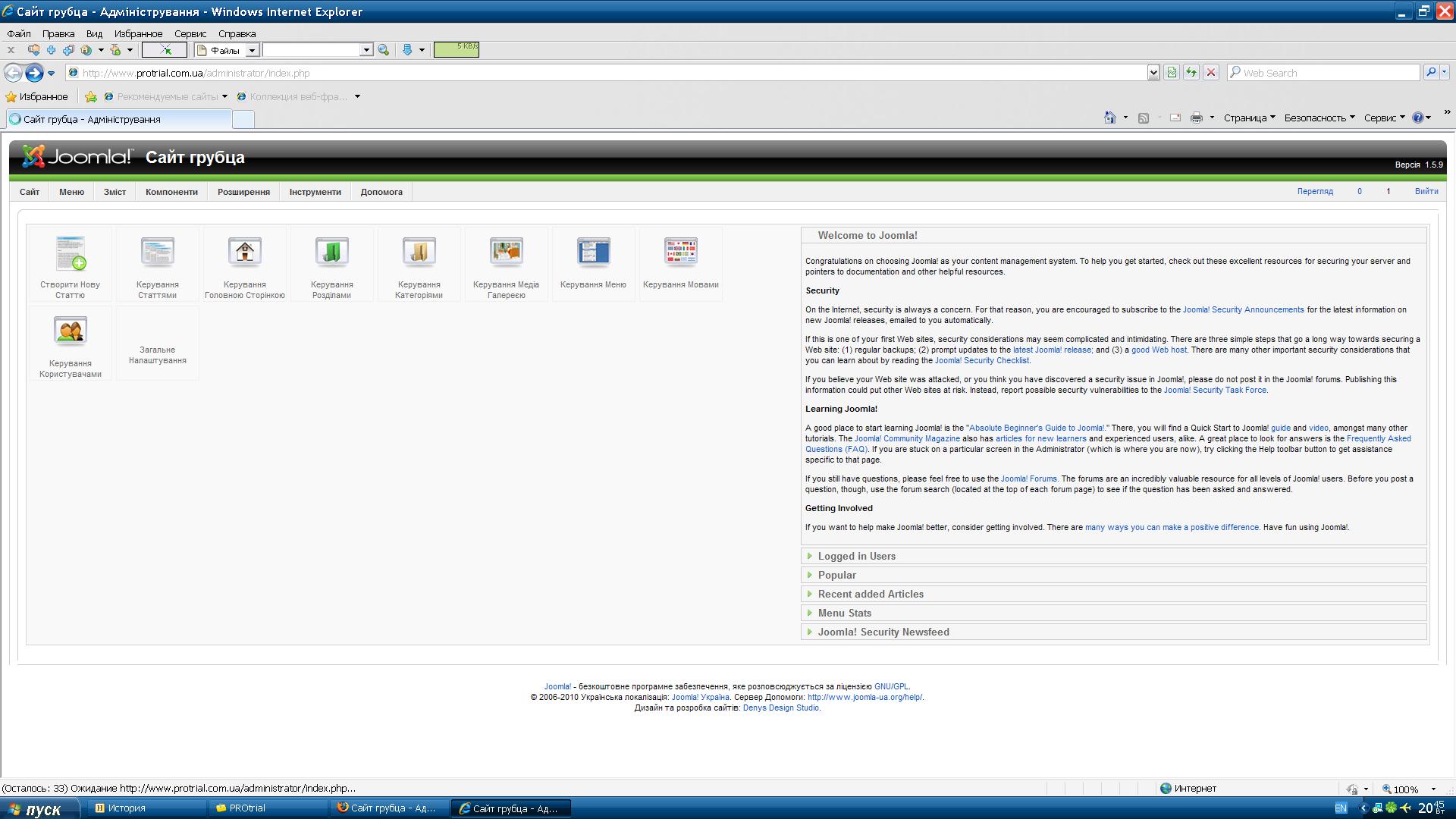Click the Create New Article icon
Viewport: 1456px width, 819px height.
click(x=71, y=253)
